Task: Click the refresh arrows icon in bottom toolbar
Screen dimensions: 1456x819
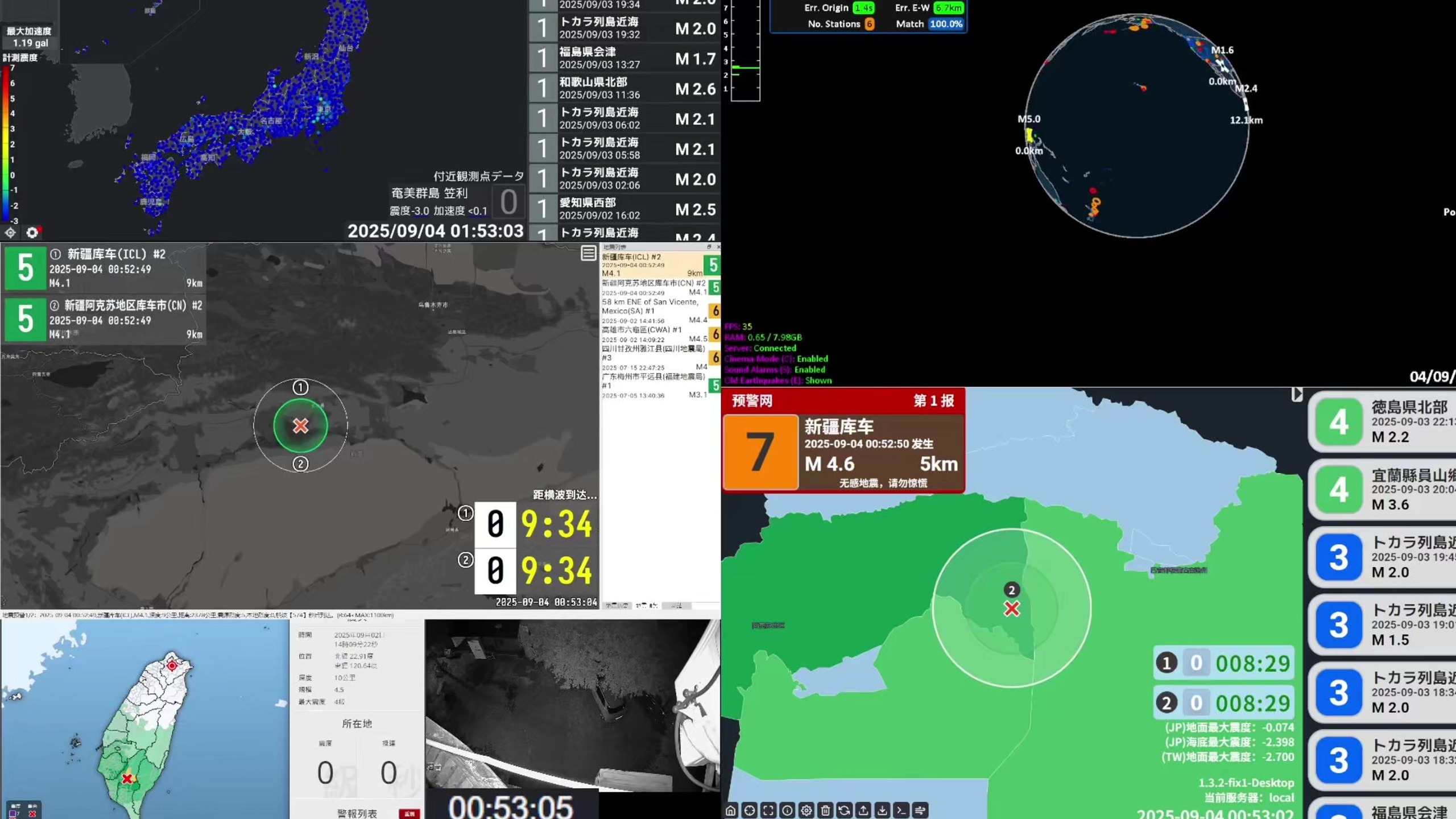Action: [x=845, y=810]
